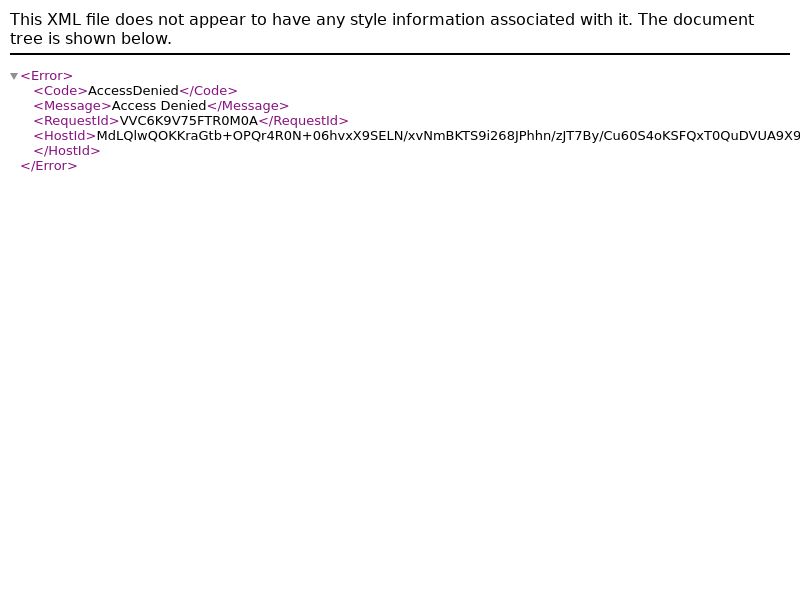This screenshot has height=600, width=800.
Task: Click the opening RequestId tag
Action: [77, 121]
